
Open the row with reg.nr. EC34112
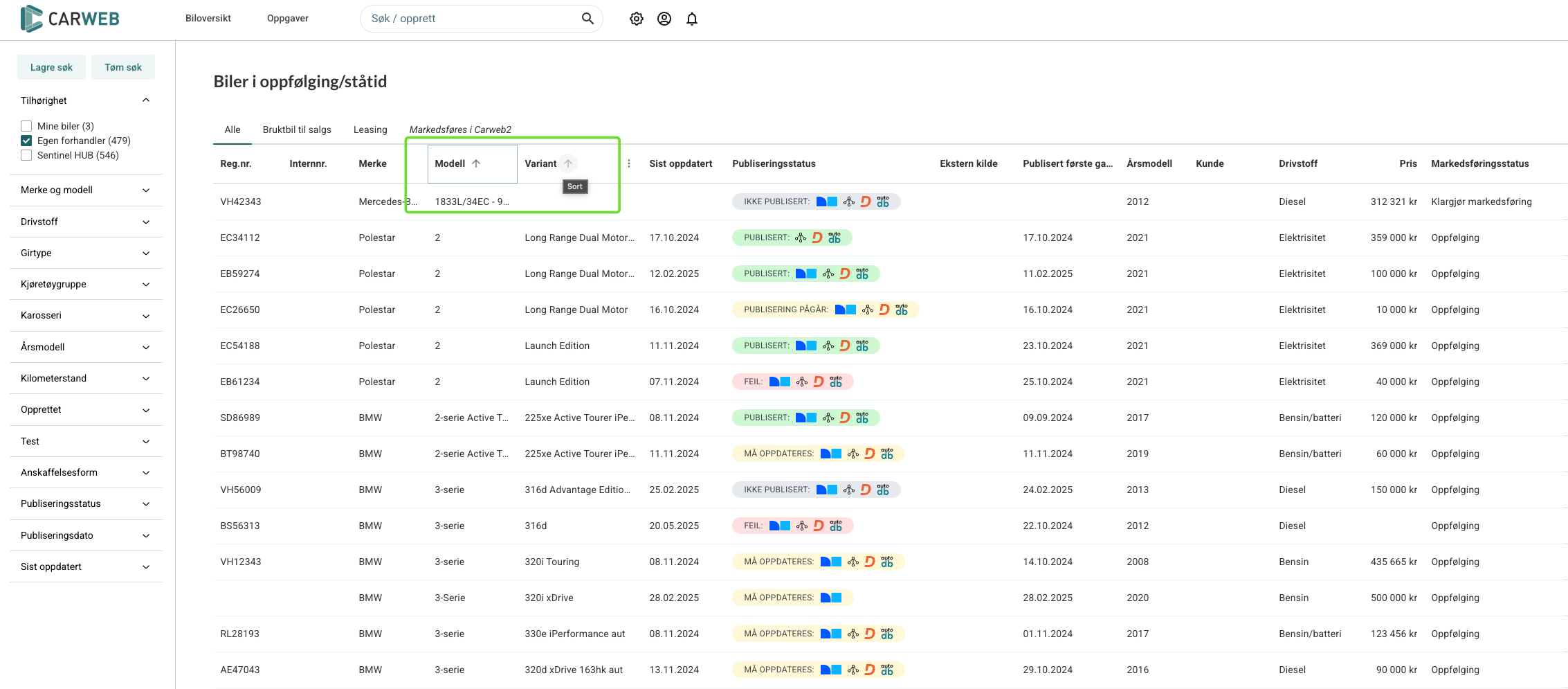[x=890, y=238]
